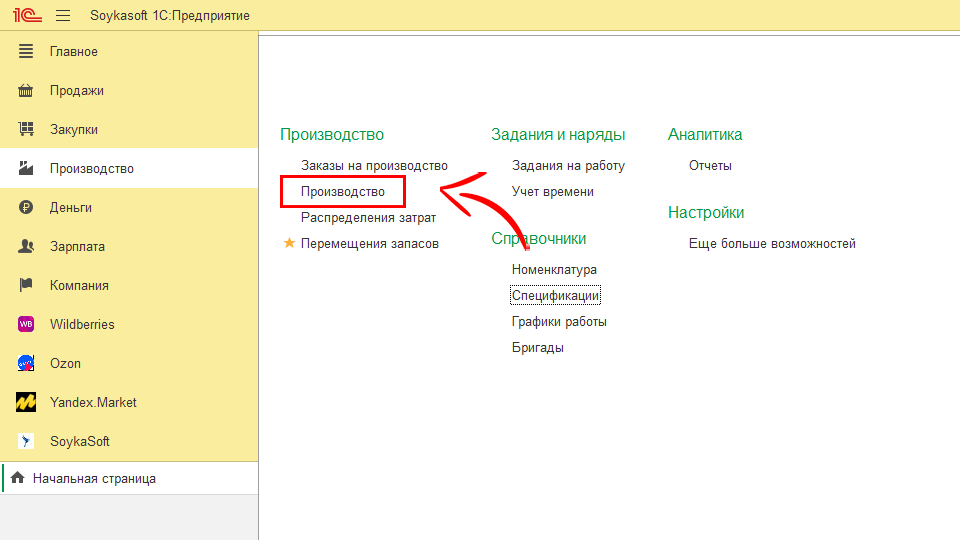Open the highlighted Производство link
The image size is (960, 540).
(342, 192)
